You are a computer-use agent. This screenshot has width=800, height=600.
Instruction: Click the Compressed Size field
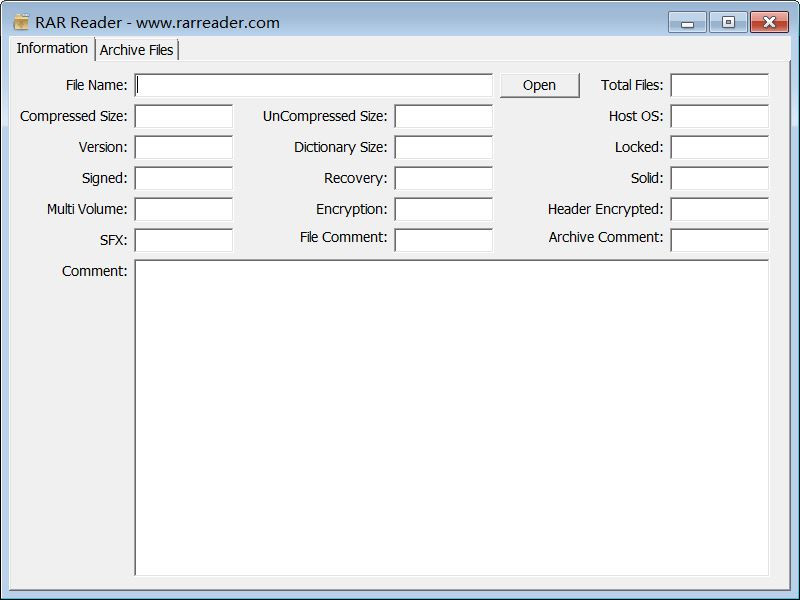coord(184,116)
